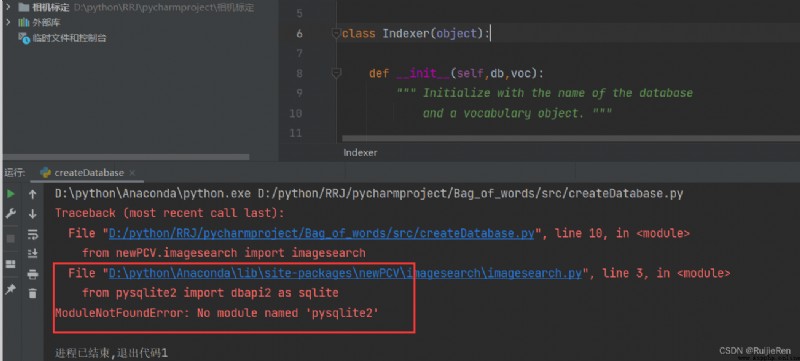This screenshot has height=361, width=800.
Task: Go up the stack trace arrow
Action: click(33, 194)
